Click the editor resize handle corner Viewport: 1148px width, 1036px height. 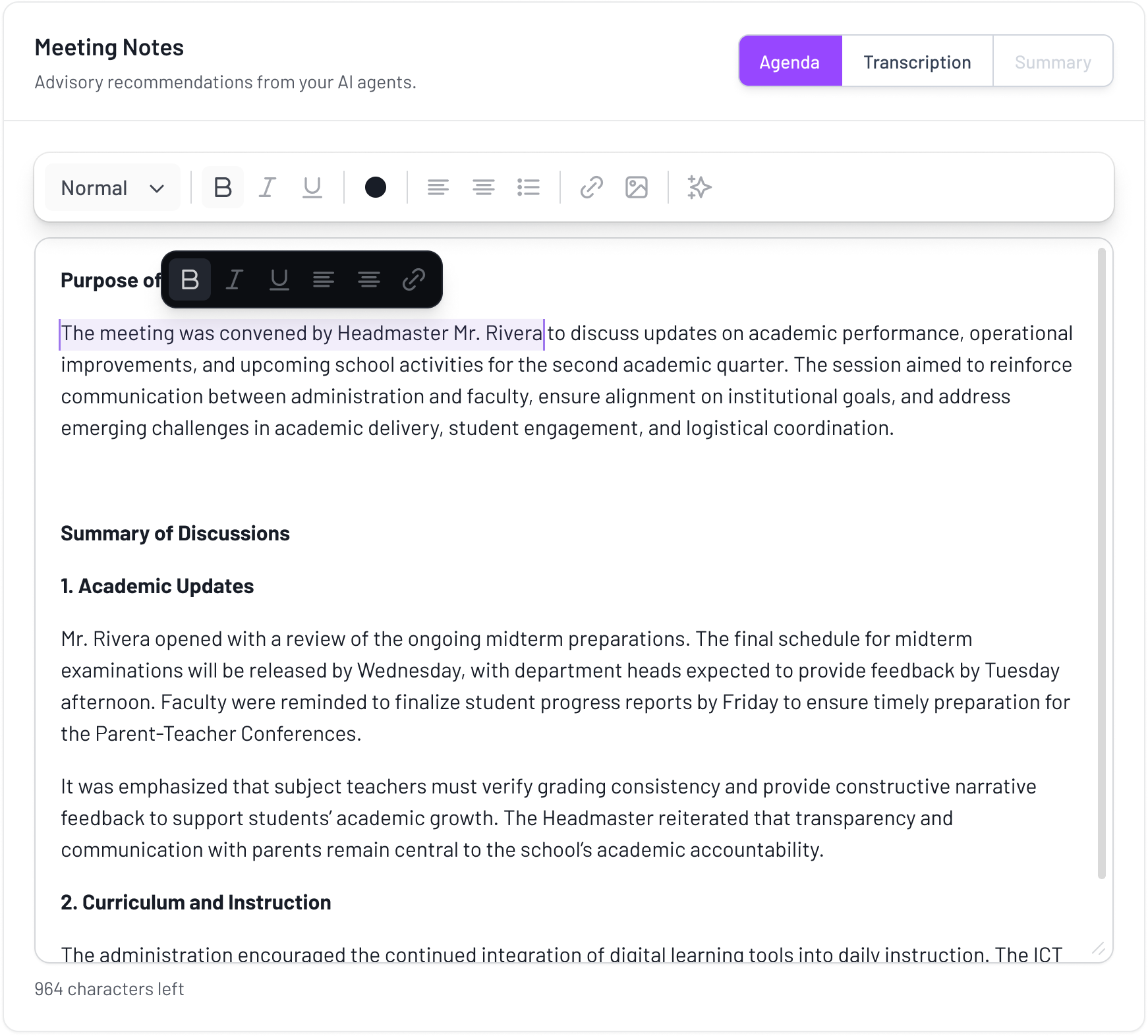pos(1098,948)
